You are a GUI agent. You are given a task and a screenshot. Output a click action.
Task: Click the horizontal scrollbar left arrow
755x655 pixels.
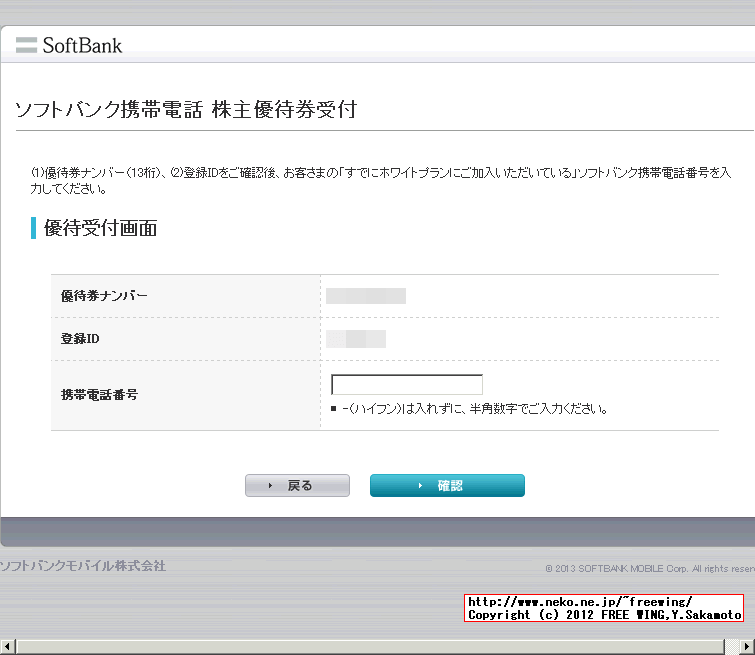coord(8,647)
